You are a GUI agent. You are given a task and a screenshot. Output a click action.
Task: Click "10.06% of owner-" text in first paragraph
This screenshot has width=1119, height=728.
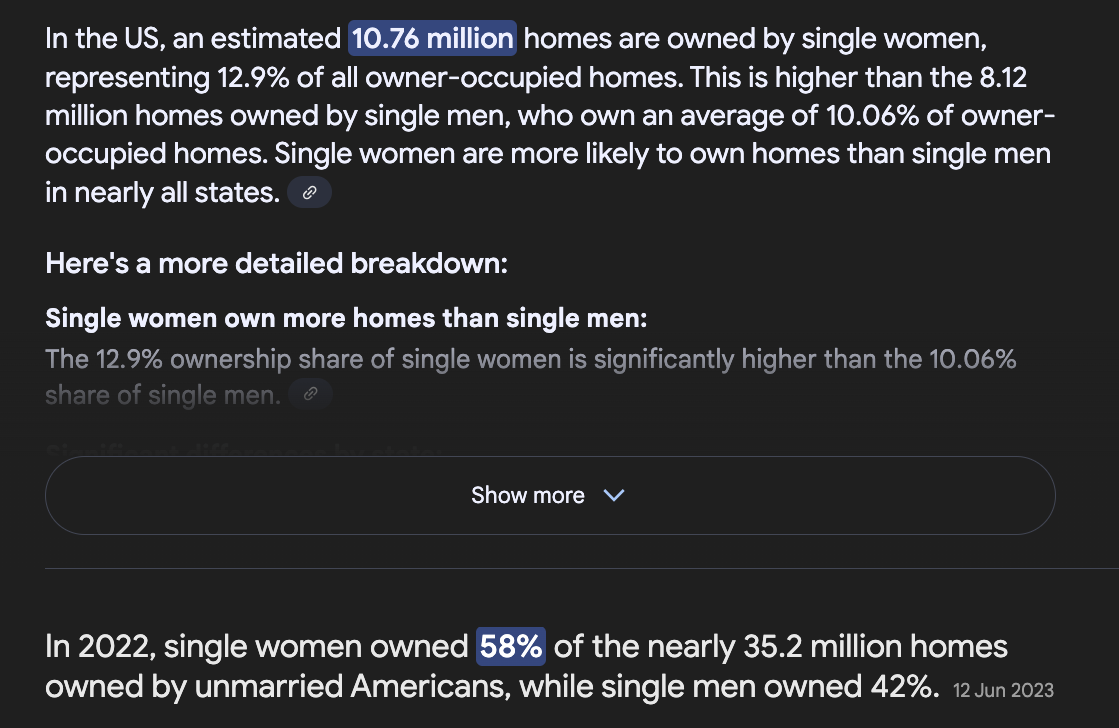pyautogui.click(x=940, y=116)
